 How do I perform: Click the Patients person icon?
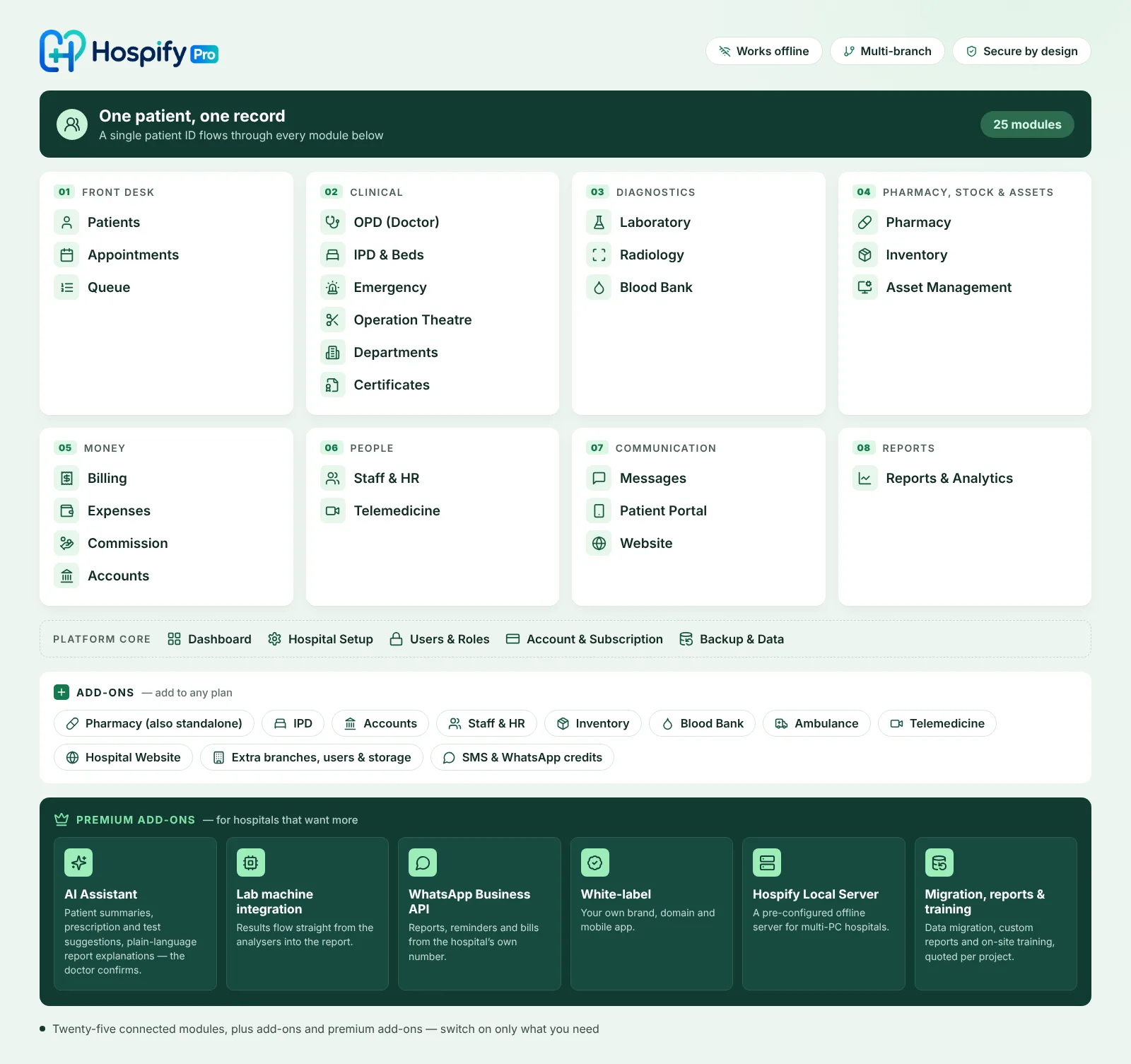(x=66, y=223)
